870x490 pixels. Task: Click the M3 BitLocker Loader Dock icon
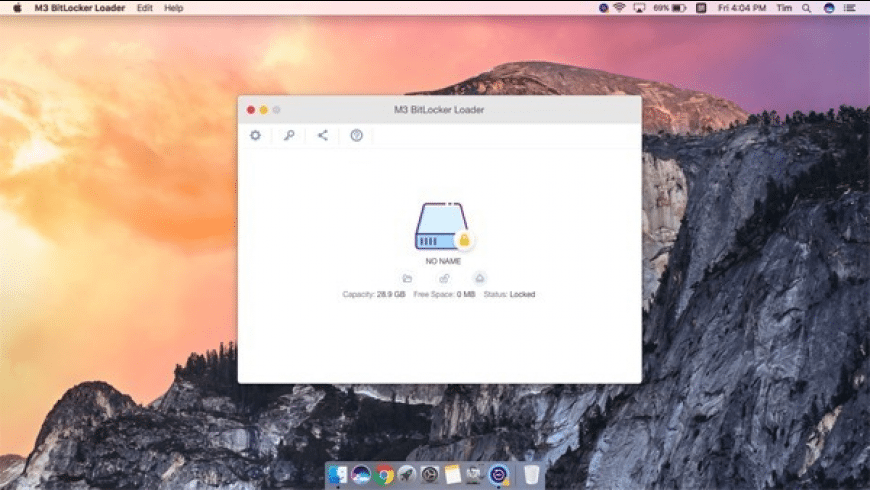(499, 475)
